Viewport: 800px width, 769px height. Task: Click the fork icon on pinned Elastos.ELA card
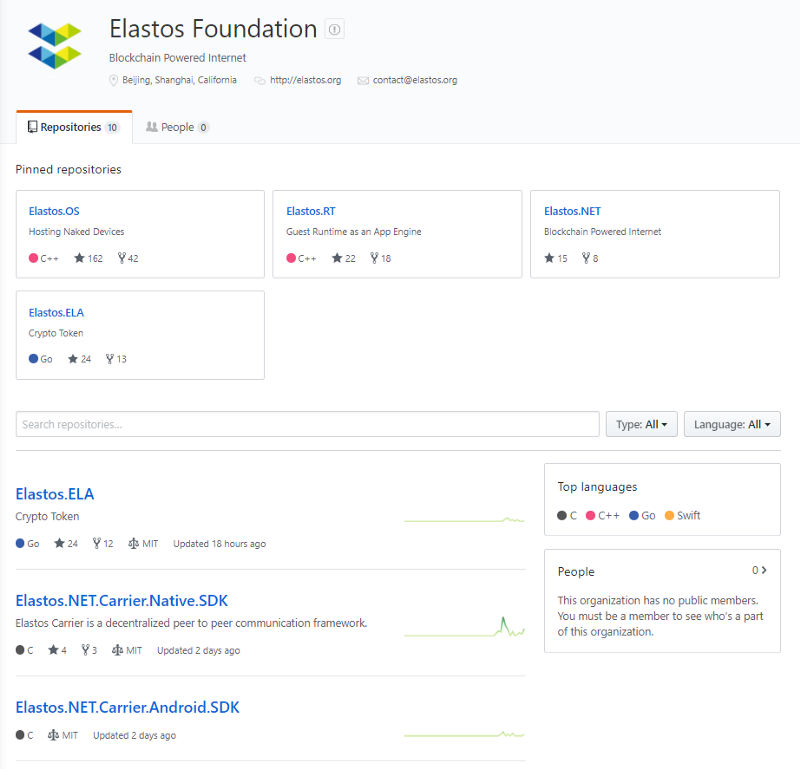pyautogui.click(x=110, y=359)
